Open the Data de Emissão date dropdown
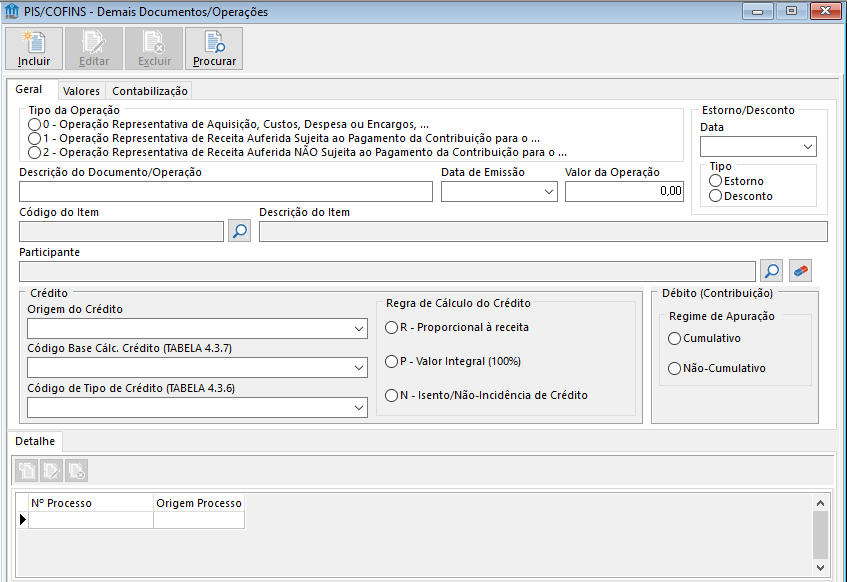Image resolution: width=847 pixels, height=582 pixels. pyautogui.click(x=549, y=192)
